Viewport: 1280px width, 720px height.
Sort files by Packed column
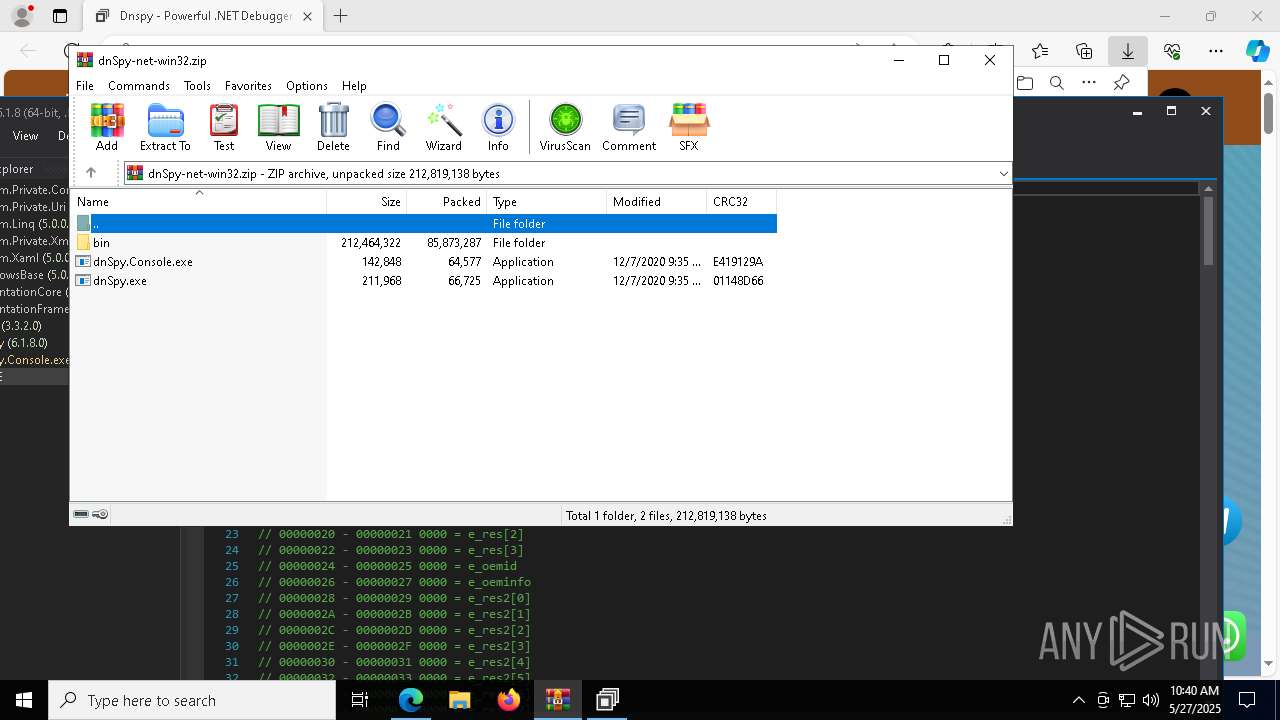tap(447, 202)
